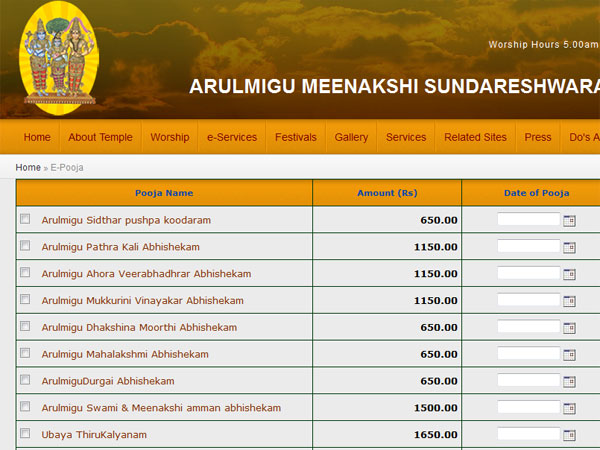Viewport: 600px width, 450px height.
Task: Click the Arulmigu Dhakshina Moorthi Abhishekam name
Action: click(x=139, y=328)
